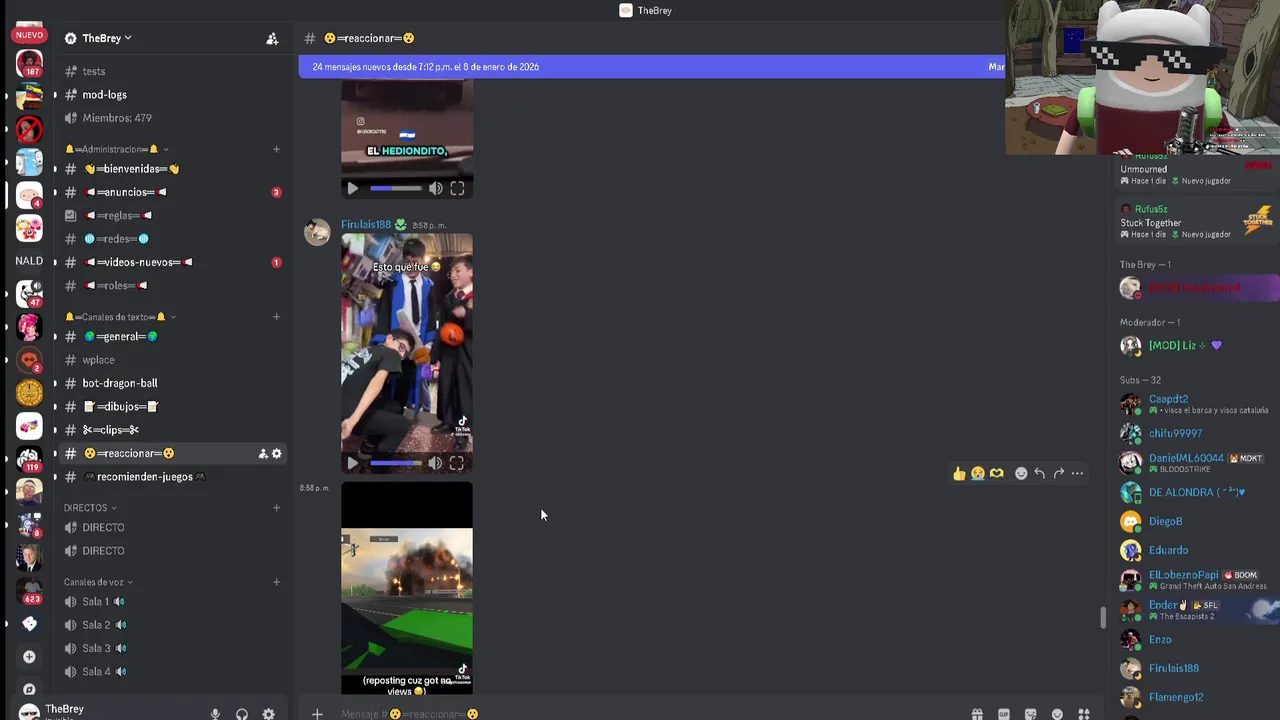Collapse the Canales de texto category

(x=121, y=317)
